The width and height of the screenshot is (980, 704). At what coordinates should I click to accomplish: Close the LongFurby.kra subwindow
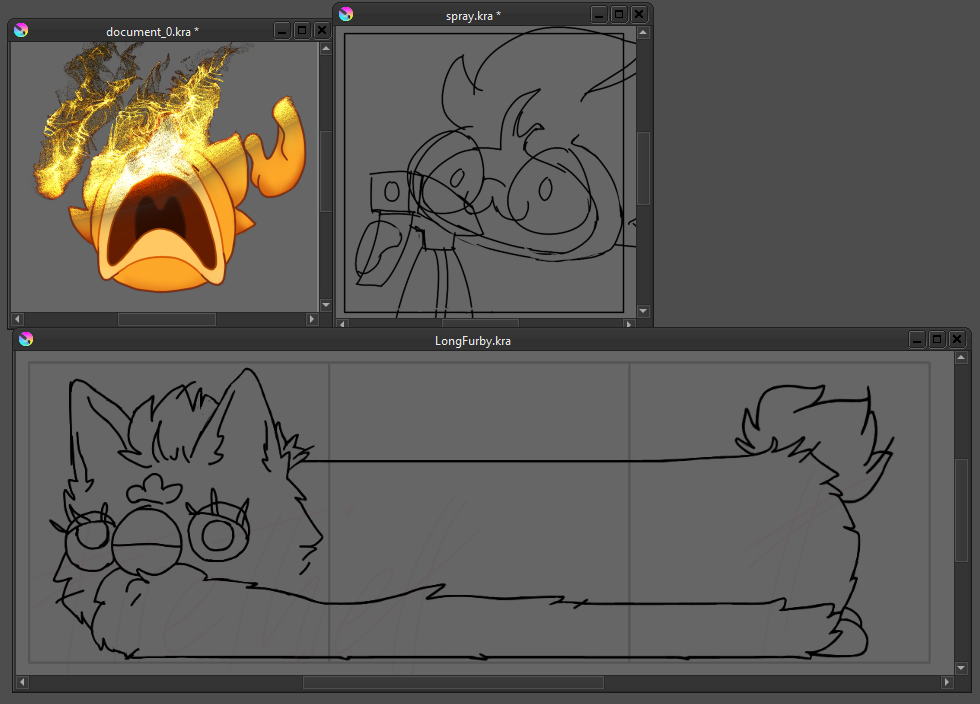(x=957, y=340)
